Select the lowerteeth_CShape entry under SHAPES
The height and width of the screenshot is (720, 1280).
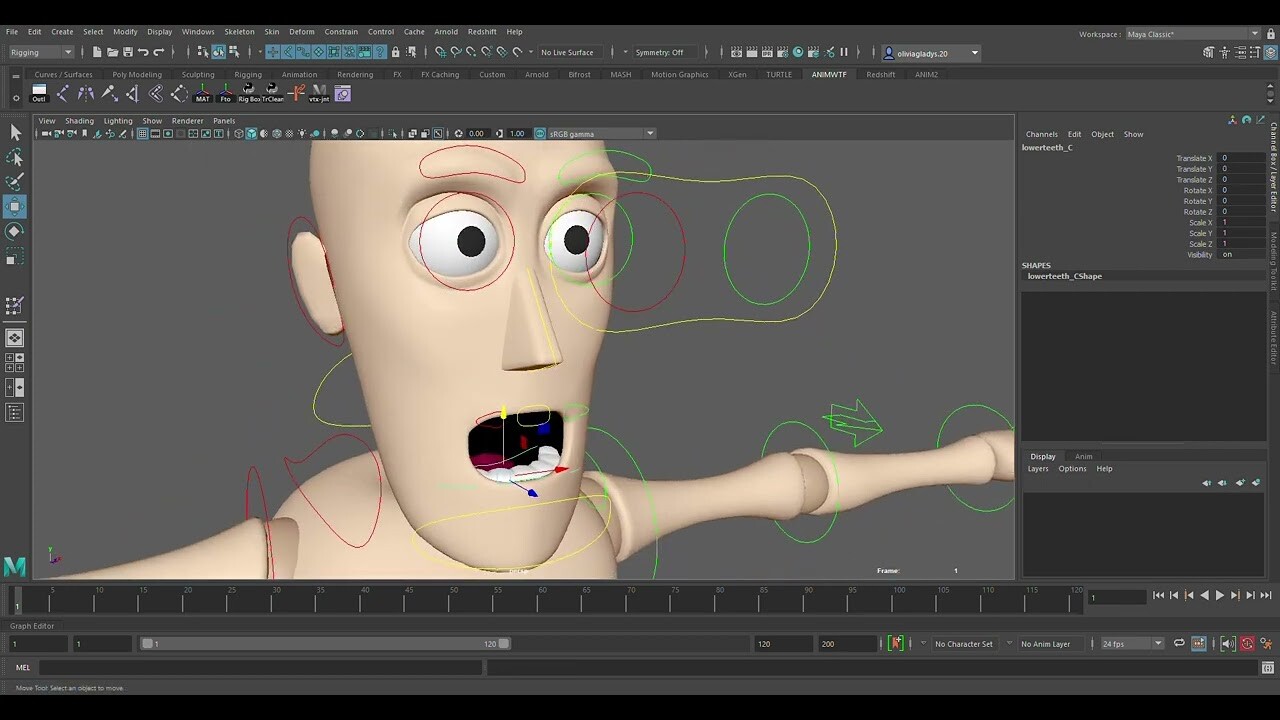point(1064,276)
